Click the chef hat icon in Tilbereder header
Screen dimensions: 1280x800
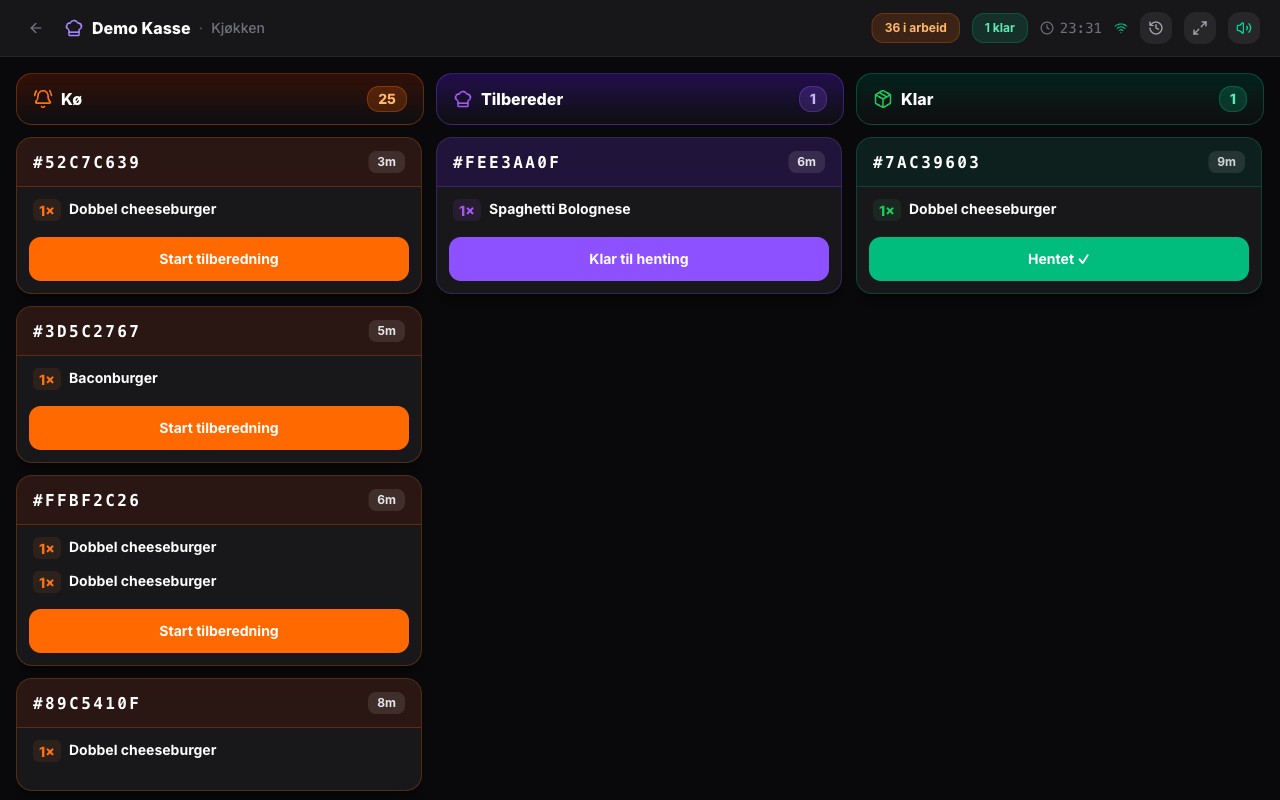[x=463, y=99]
